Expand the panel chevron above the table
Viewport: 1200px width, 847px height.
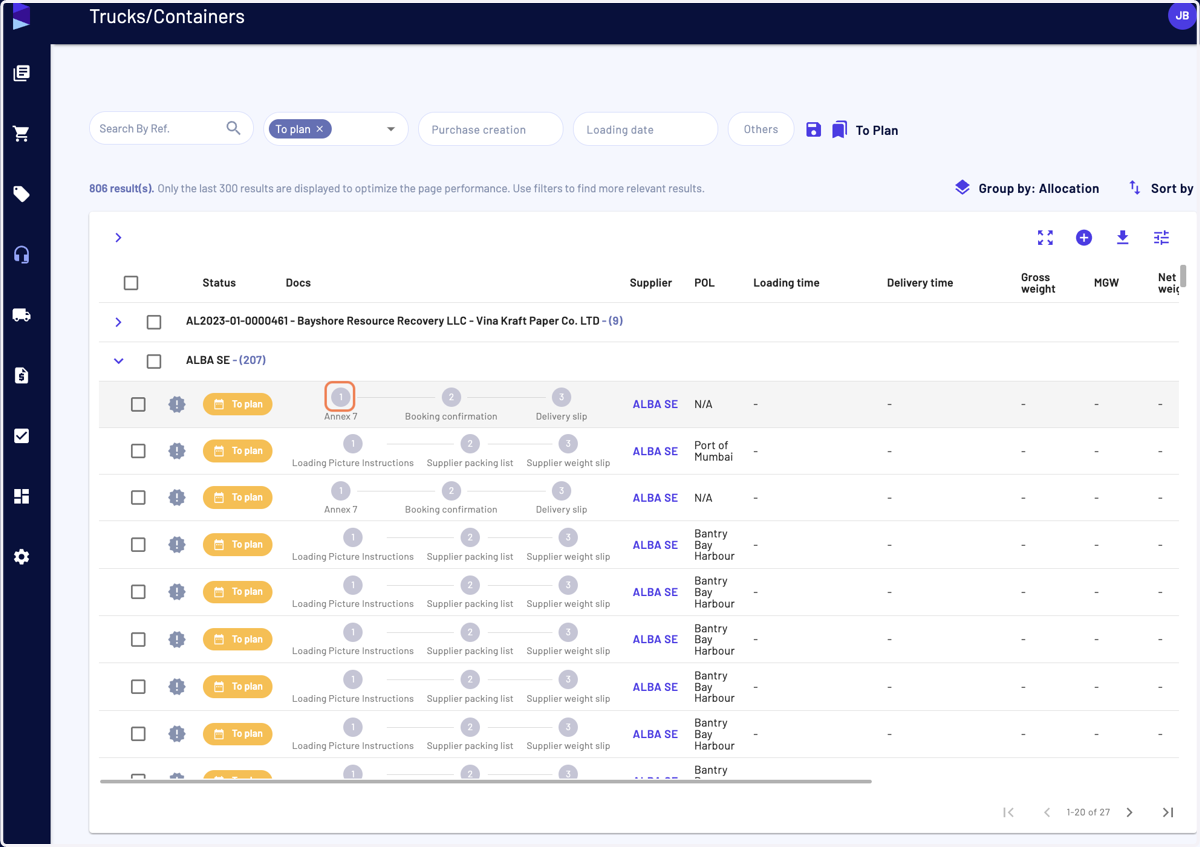(x=118, y=238)
